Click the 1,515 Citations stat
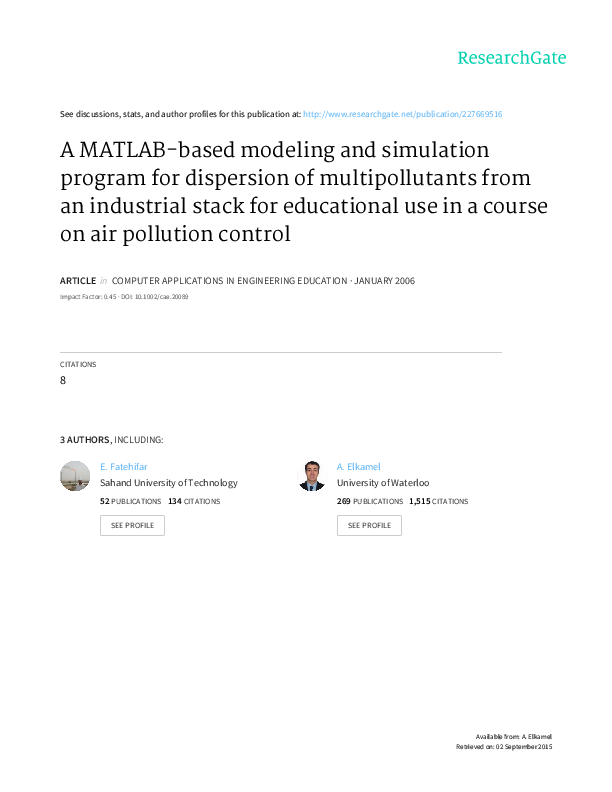 pos(438,501)
